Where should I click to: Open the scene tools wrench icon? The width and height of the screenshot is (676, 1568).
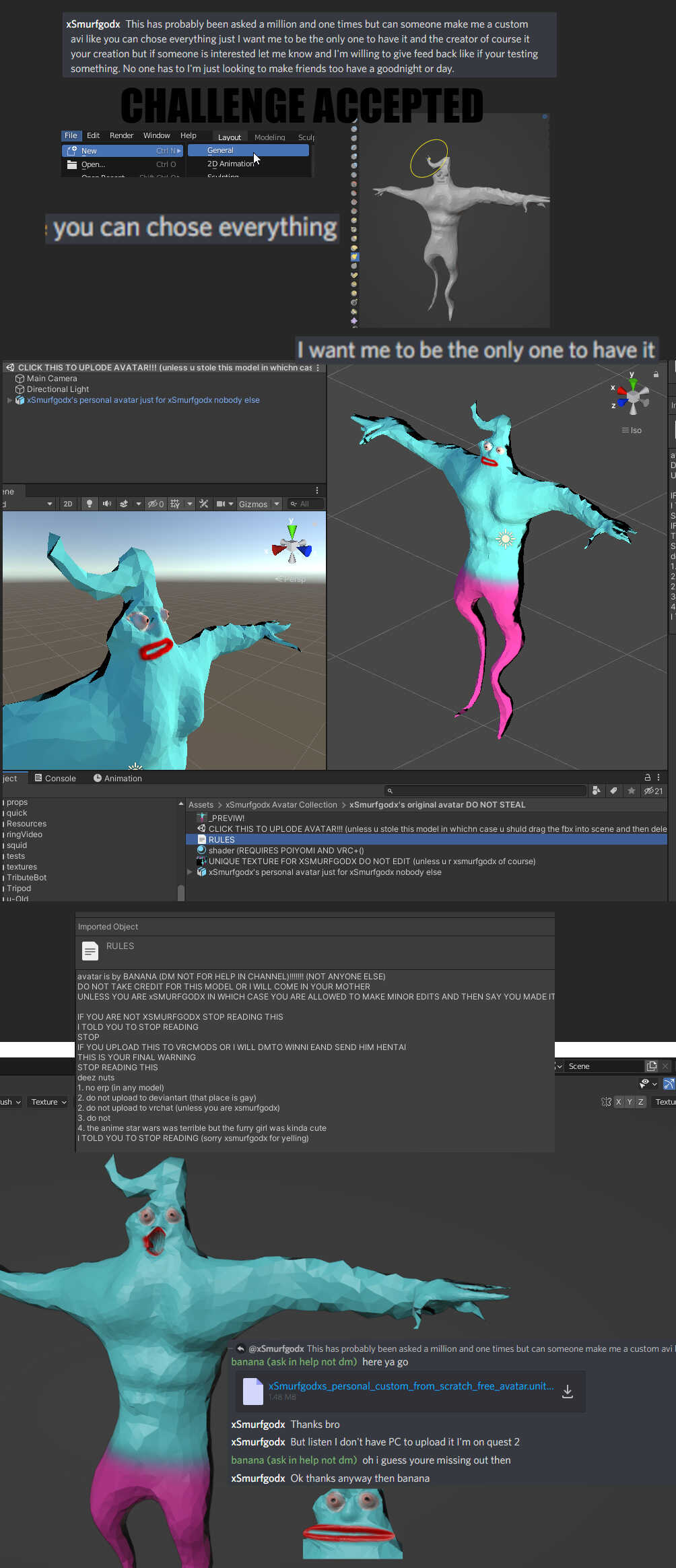coord(204,504)
